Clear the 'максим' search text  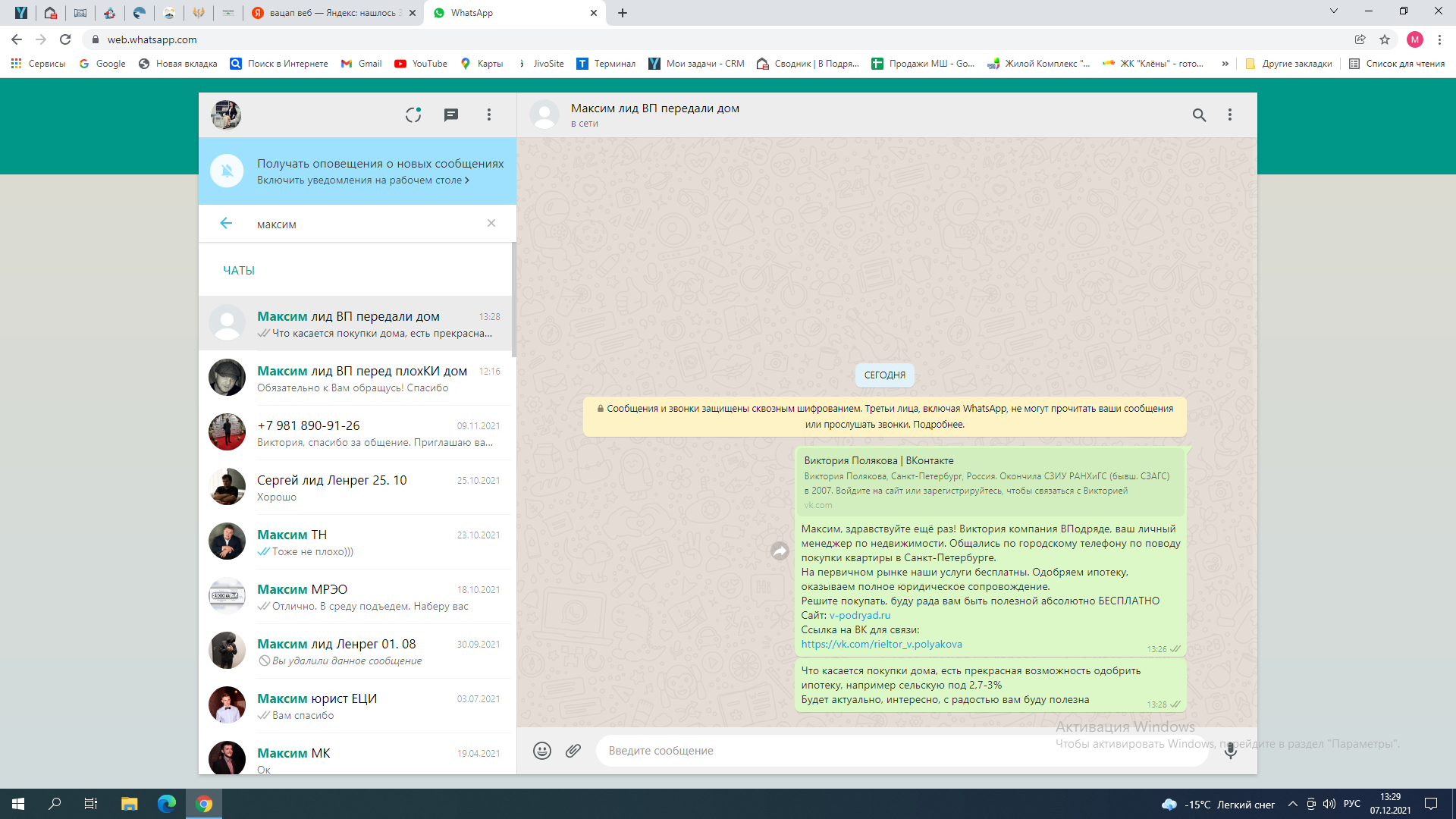click(x=491, y=223)
